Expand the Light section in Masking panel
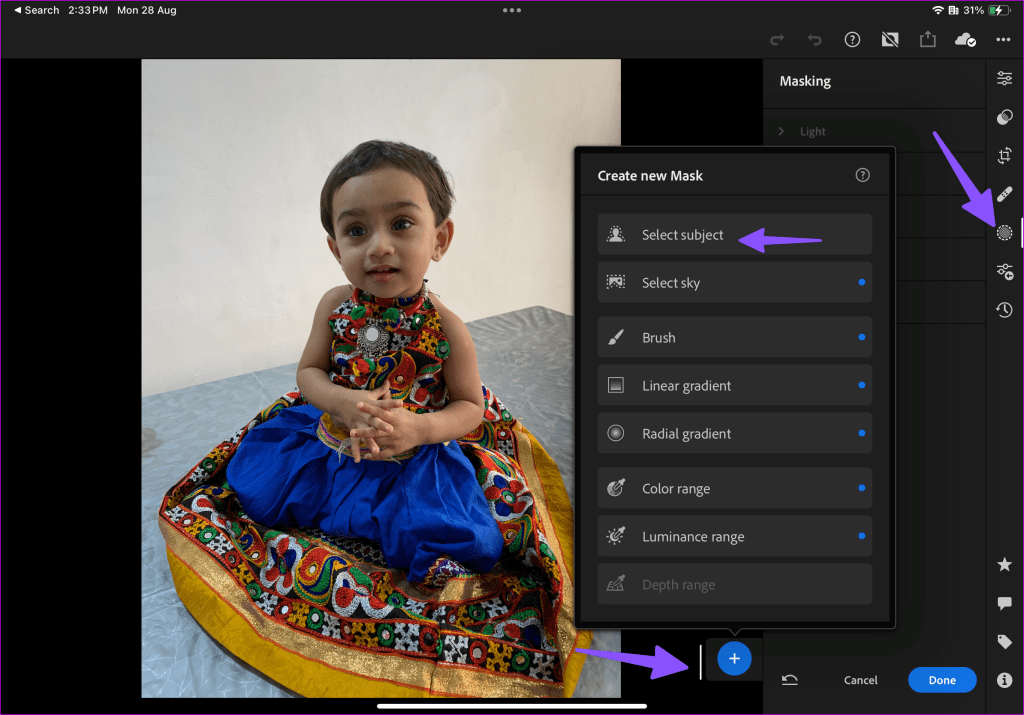The height and width of the screenshot is (715, 1024). pos(812,131)
